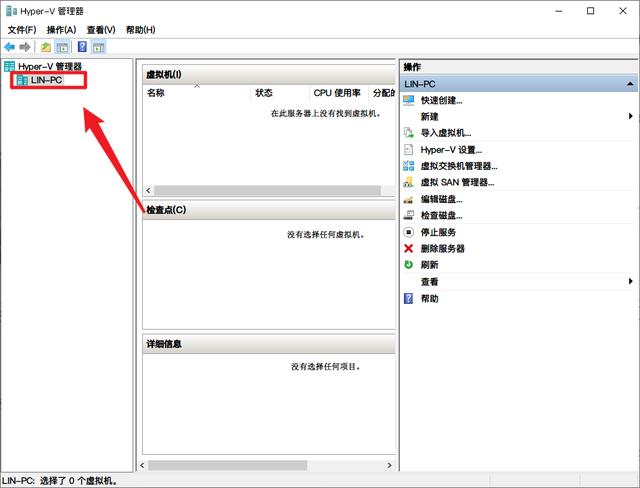The image size is (640, 488).
Task: Click Hyper-V Manager title bar app icon
Action: click(11, 11)
